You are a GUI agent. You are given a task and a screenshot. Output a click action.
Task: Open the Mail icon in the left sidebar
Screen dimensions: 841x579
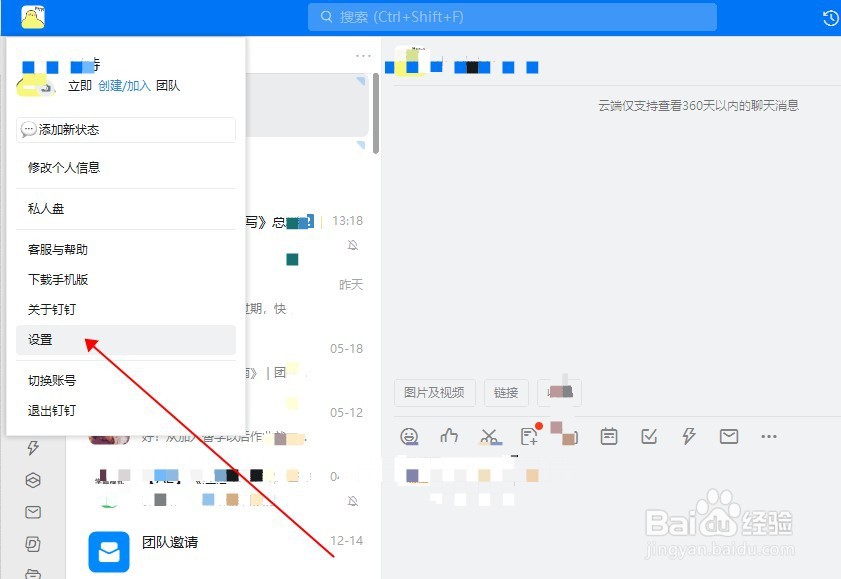[x=33, y=512]
